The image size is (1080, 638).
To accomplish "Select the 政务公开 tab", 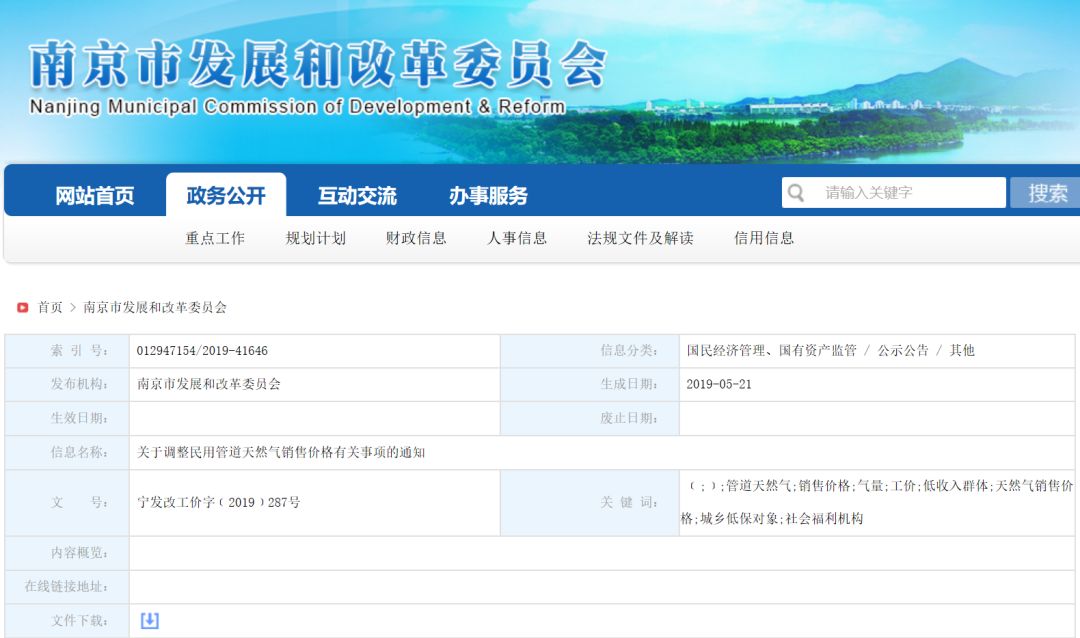I will pos(226,196).
